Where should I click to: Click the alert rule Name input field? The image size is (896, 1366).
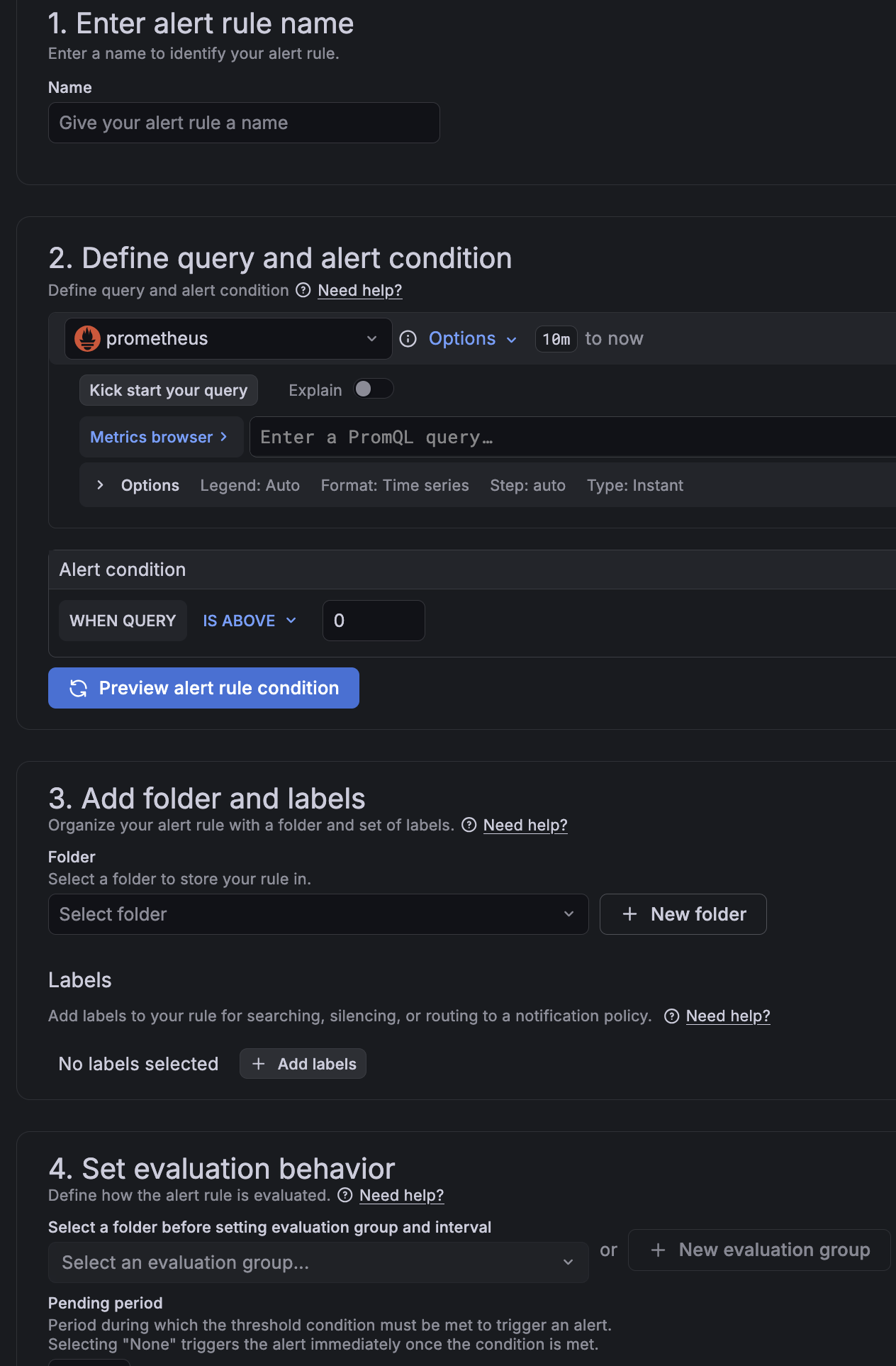(x=244, y=123)
